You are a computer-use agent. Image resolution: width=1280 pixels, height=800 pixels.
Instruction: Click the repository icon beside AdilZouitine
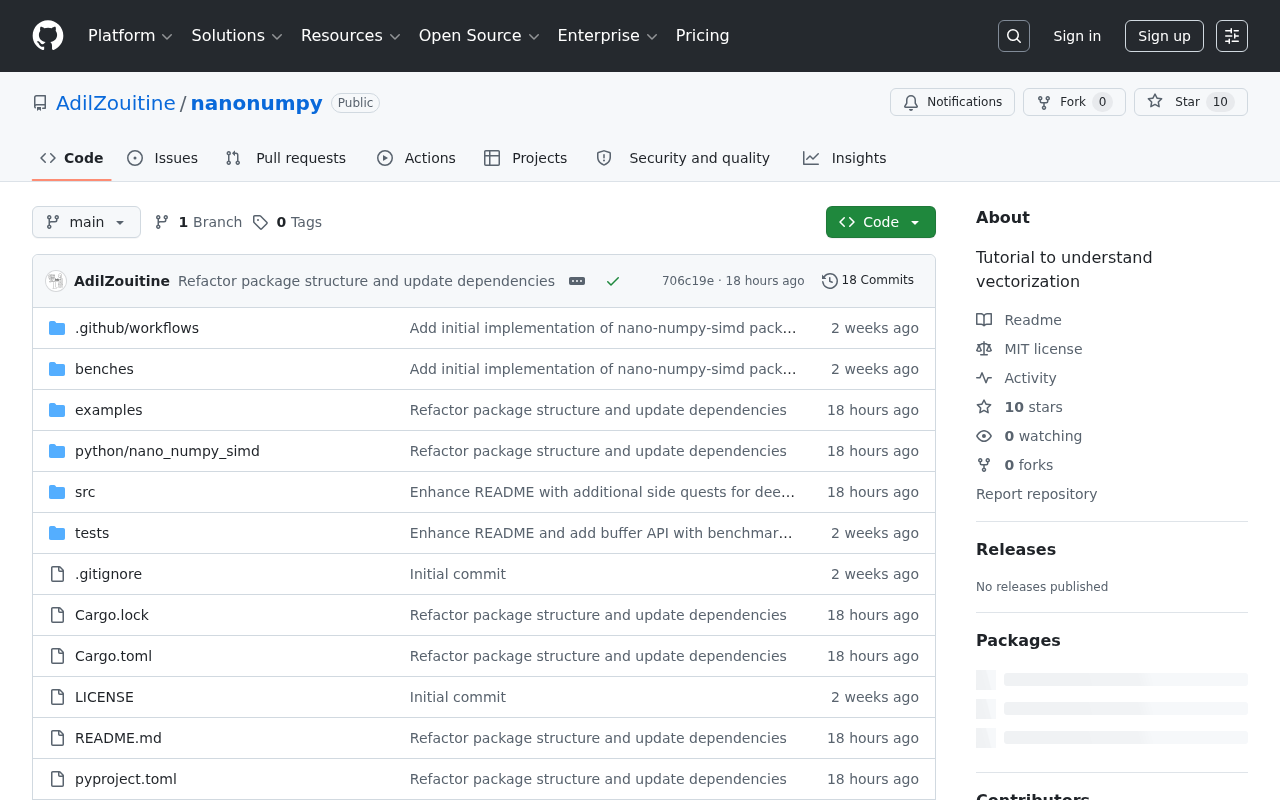point(40,103)
